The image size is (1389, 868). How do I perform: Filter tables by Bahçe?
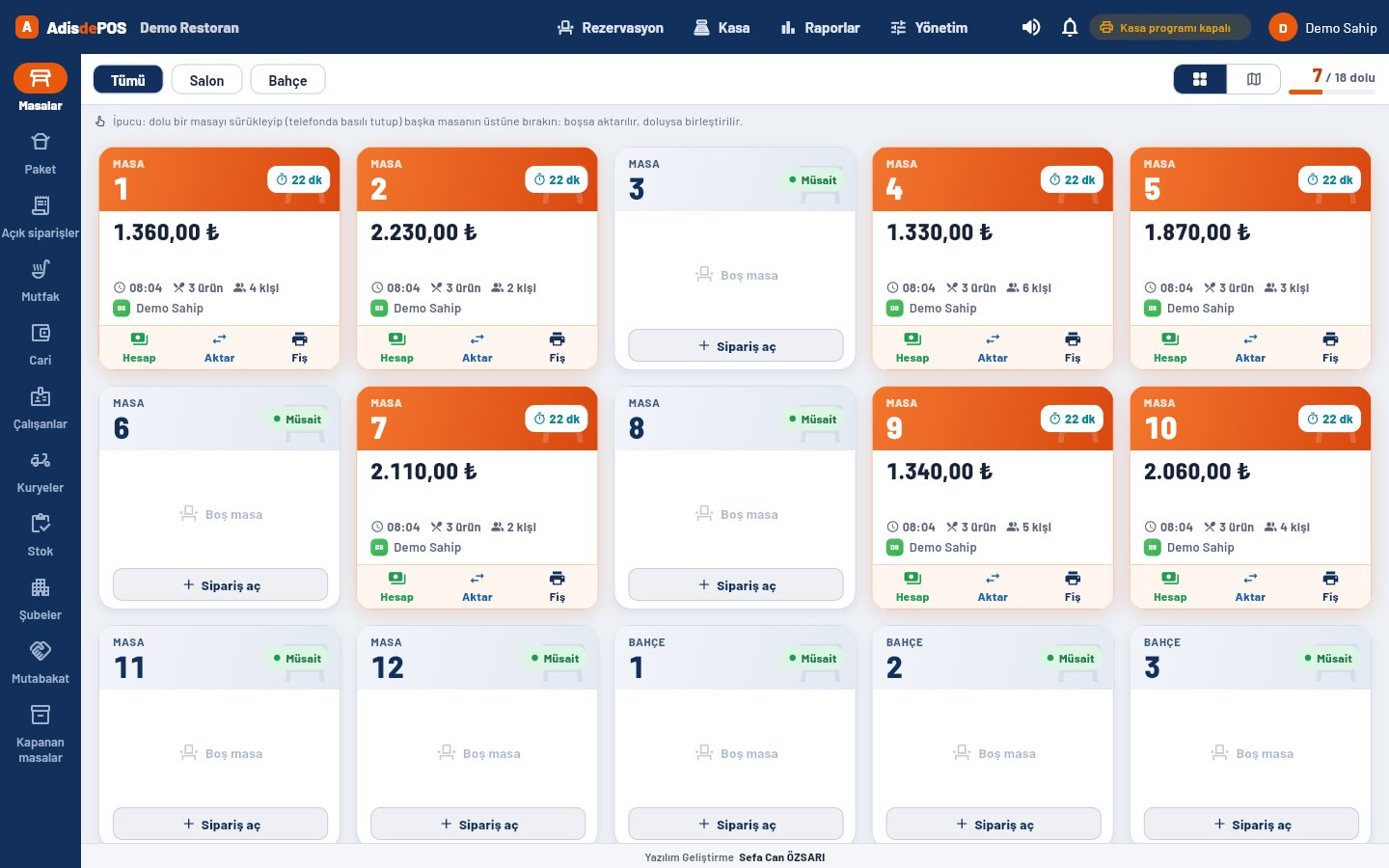click(x=287, y=80)
